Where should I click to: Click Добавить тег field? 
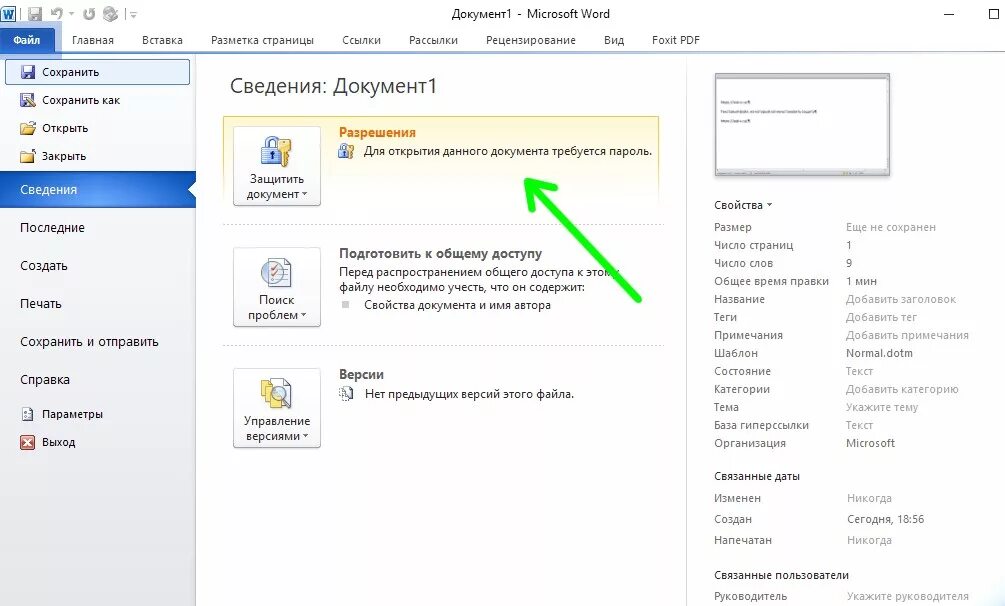pos(881,317)
